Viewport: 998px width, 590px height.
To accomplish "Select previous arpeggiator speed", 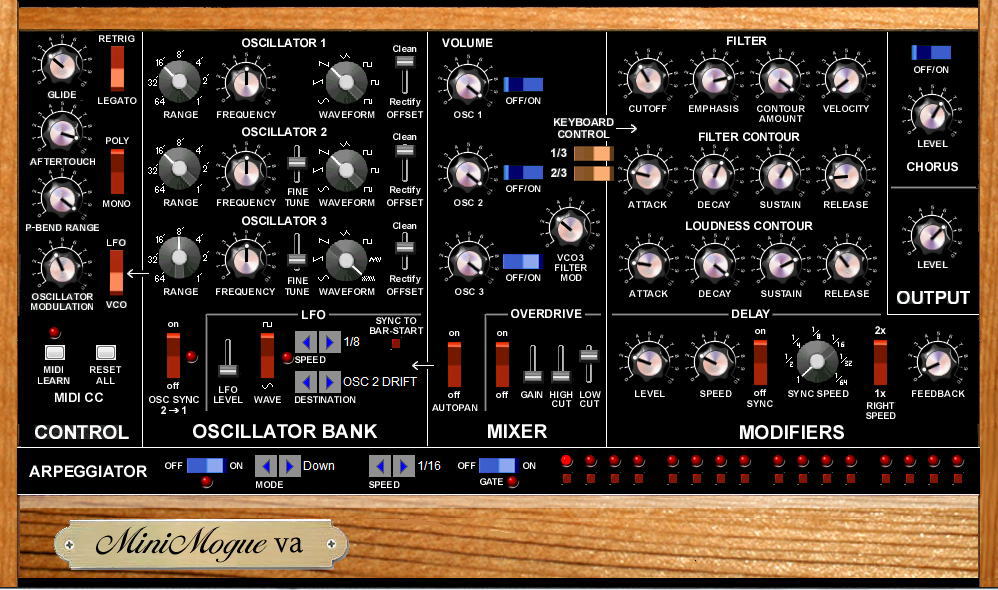I will point(380,466).
